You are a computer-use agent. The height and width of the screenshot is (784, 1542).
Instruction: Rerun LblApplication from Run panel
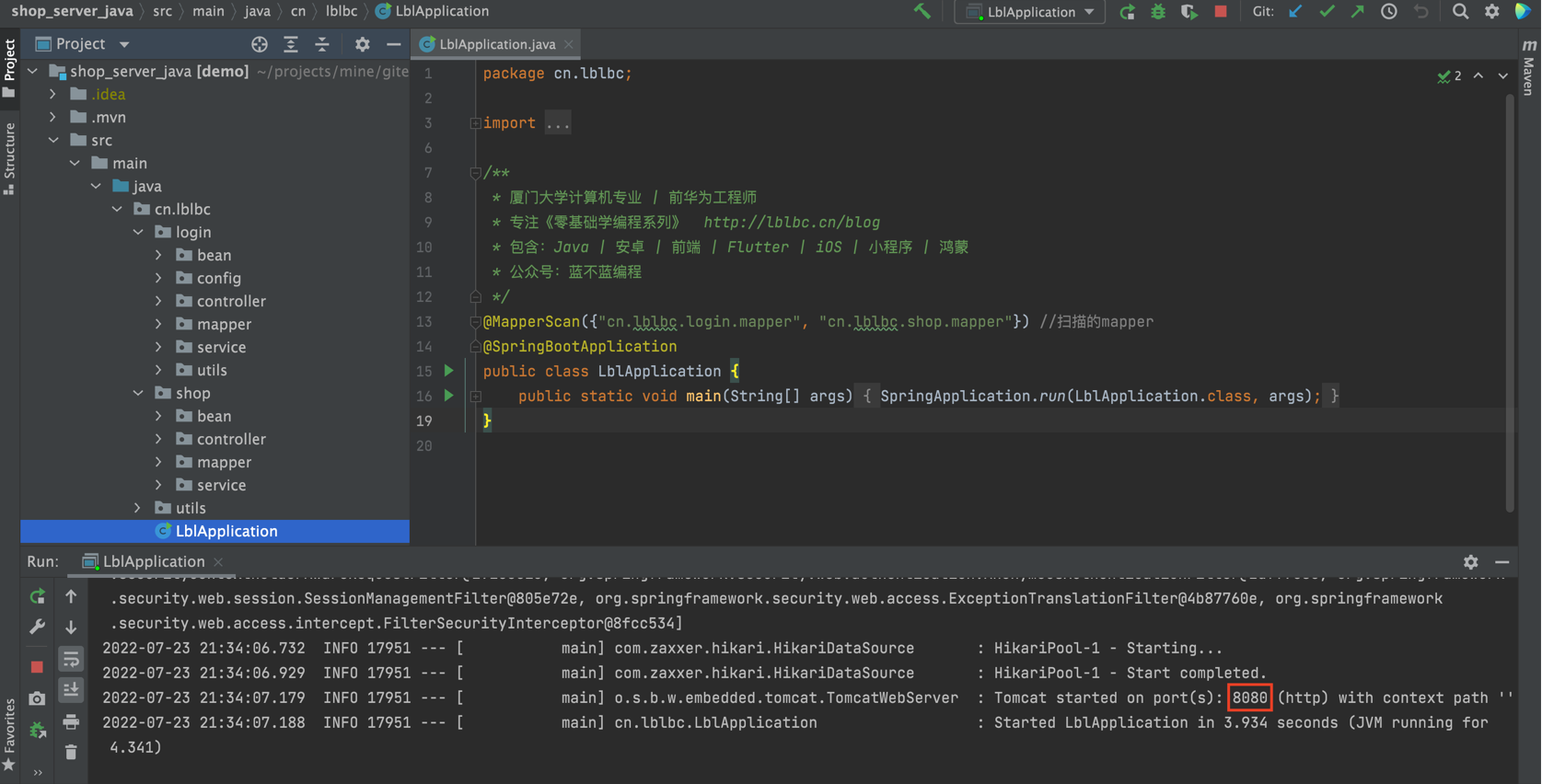tap(37, 596)
